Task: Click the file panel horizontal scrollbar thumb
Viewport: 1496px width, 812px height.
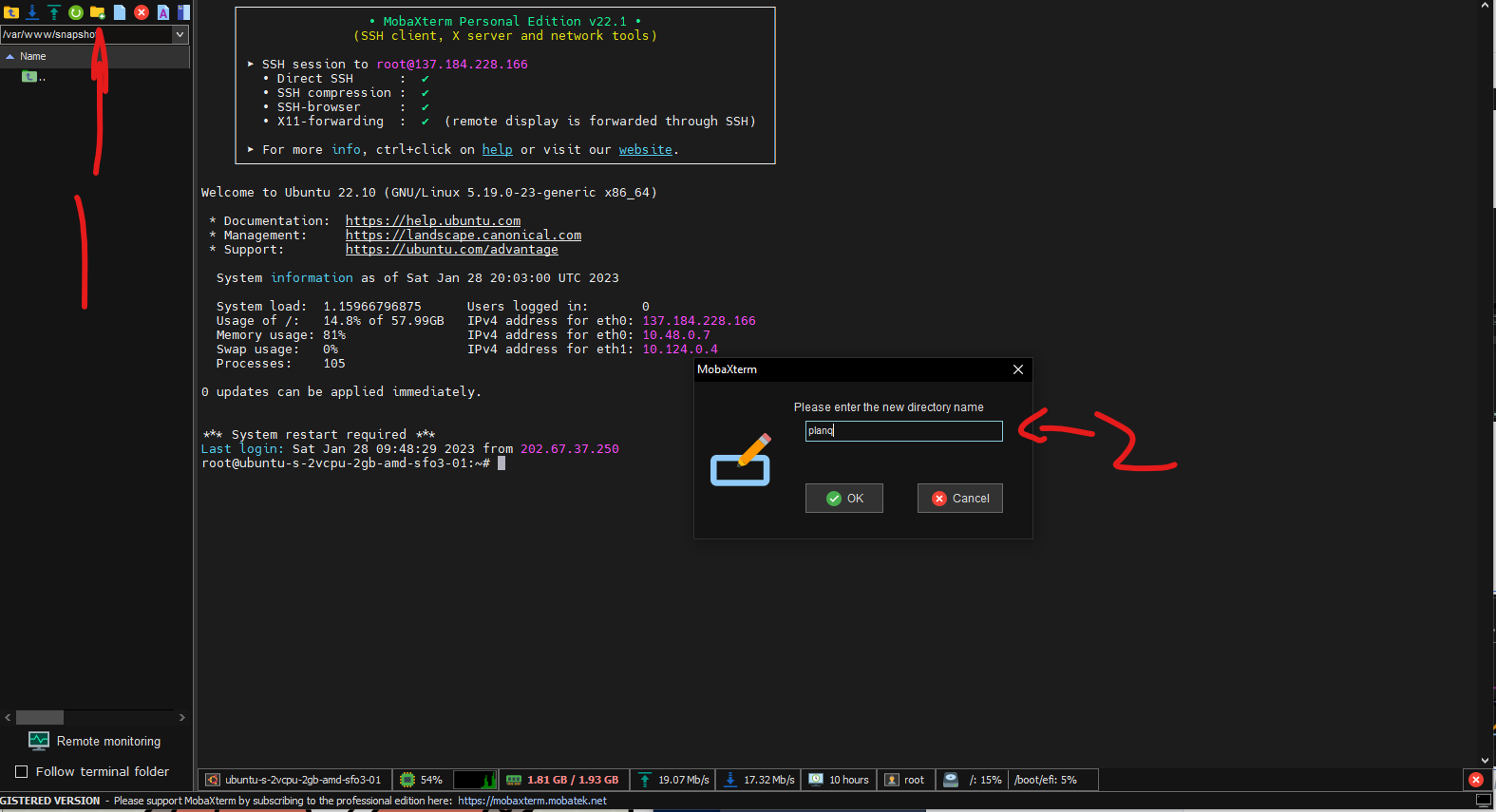Action: 40,717
